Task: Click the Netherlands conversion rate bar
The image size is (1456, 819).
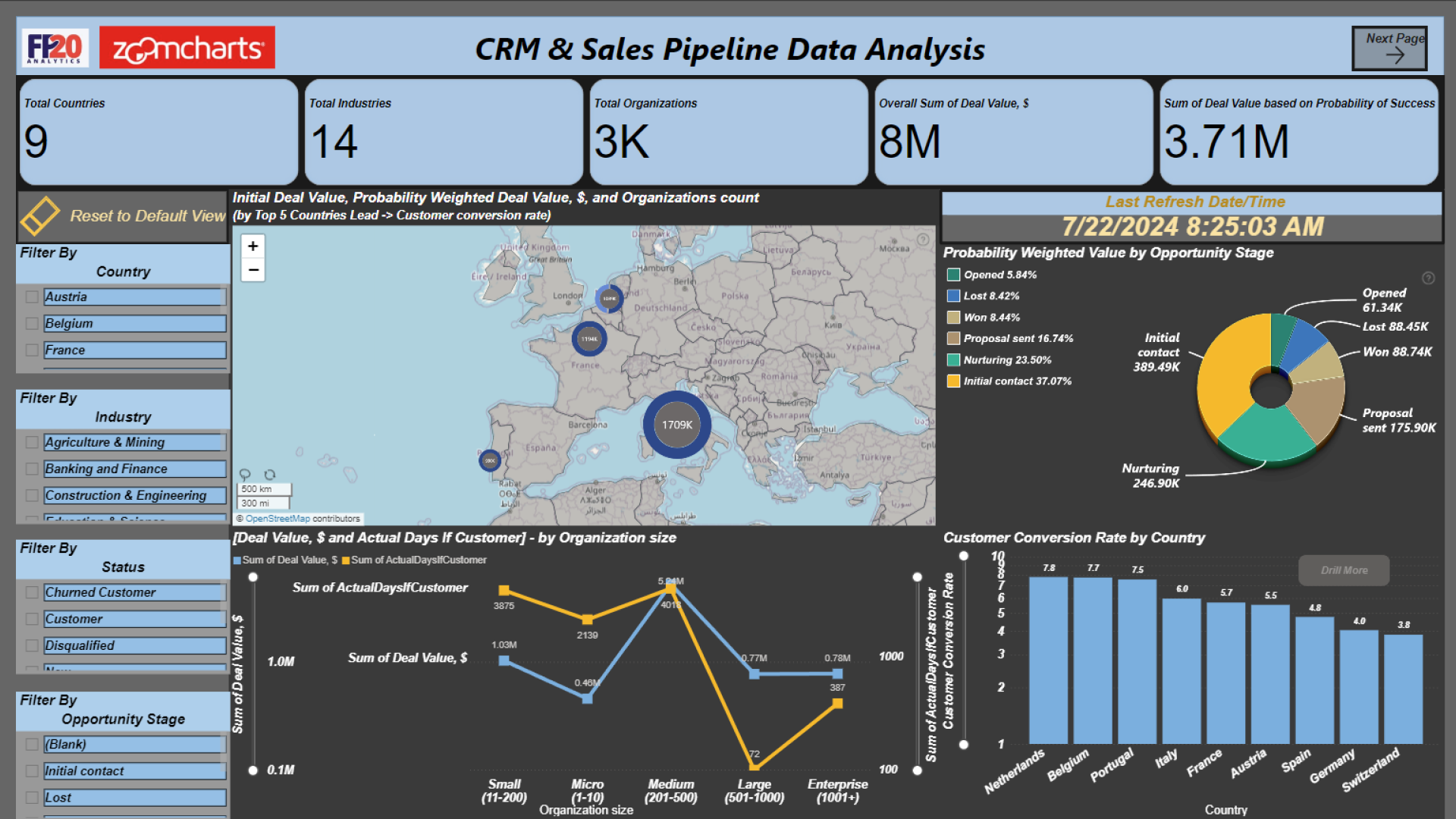Action: click(1048, 660)
